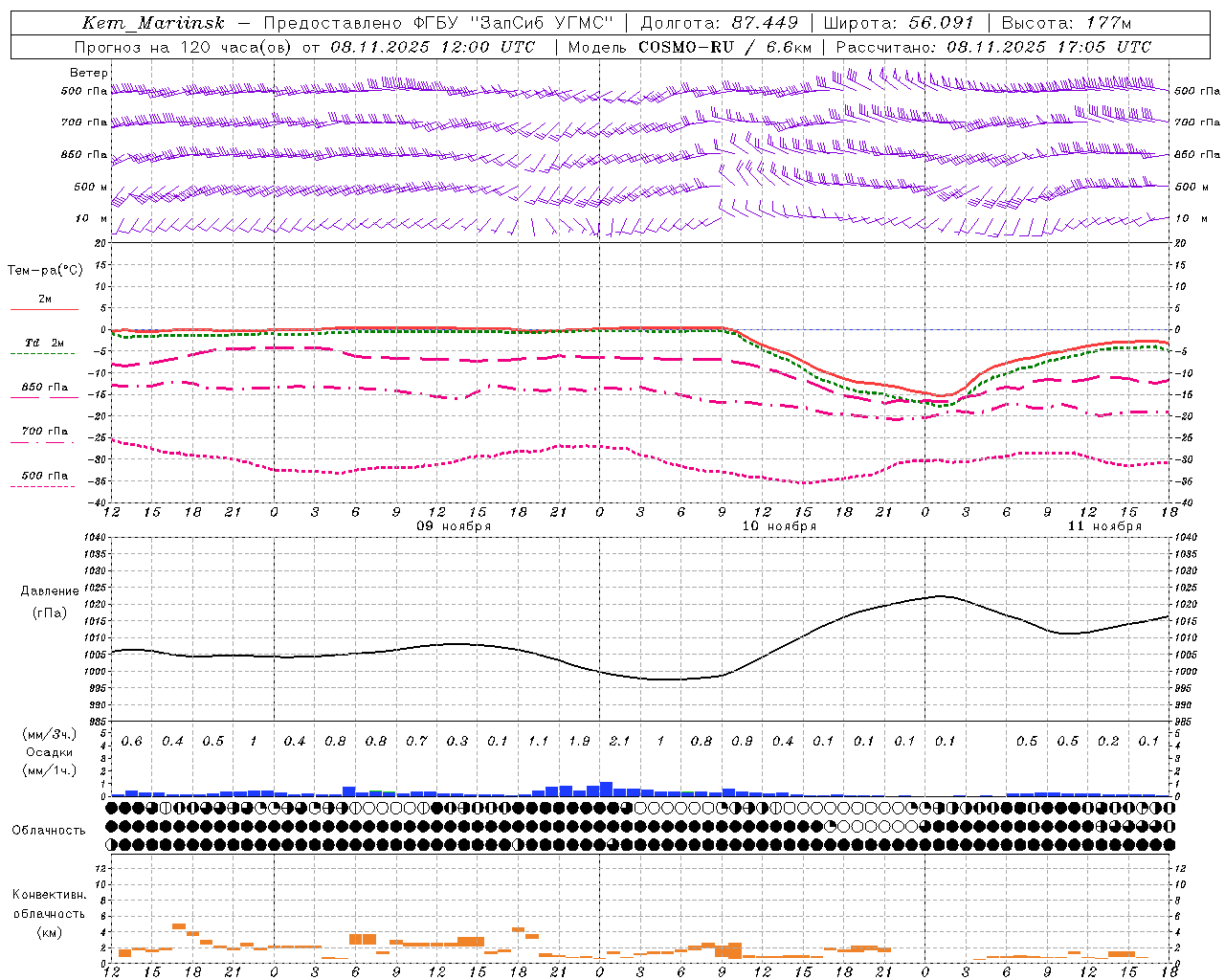Select the 'Конвективн.' convective cloud label
Viewport: 1225px width, 980px height.
tap(49, 895)
